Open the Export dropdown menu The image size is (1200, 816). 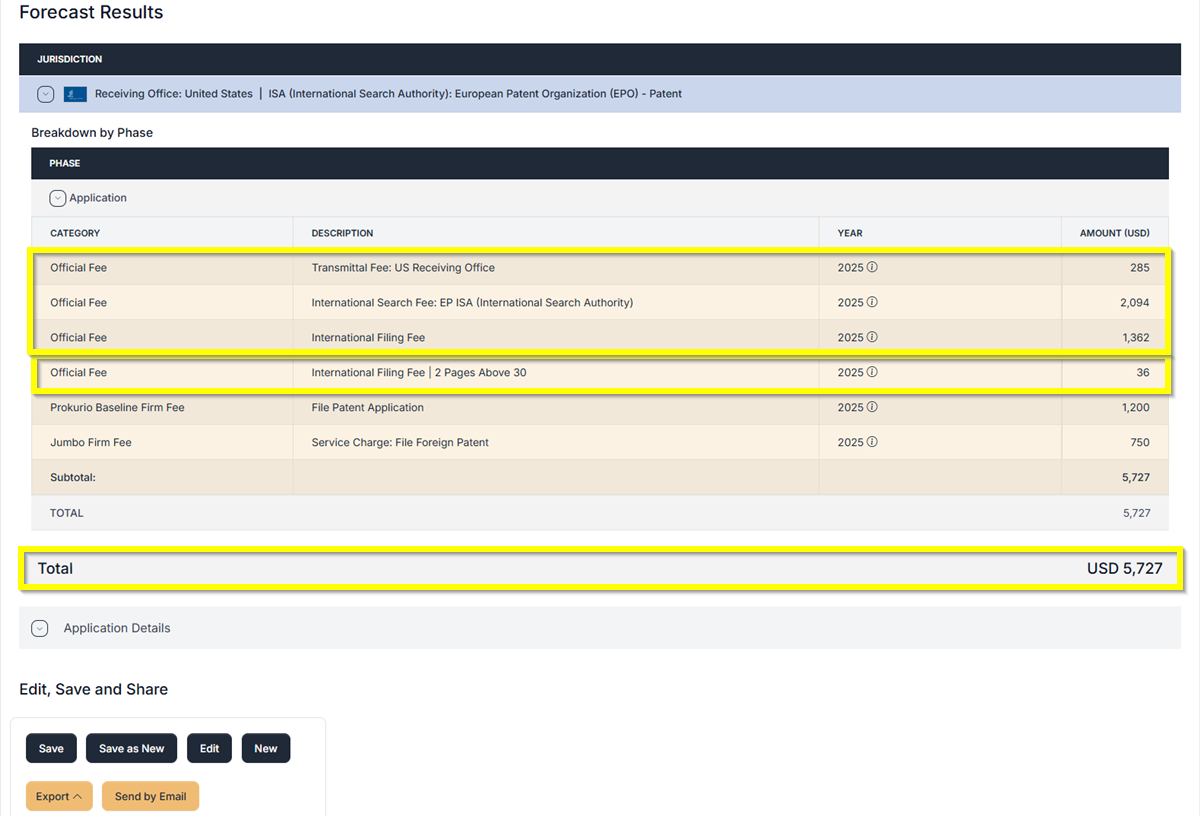click(x=59, y=796)
